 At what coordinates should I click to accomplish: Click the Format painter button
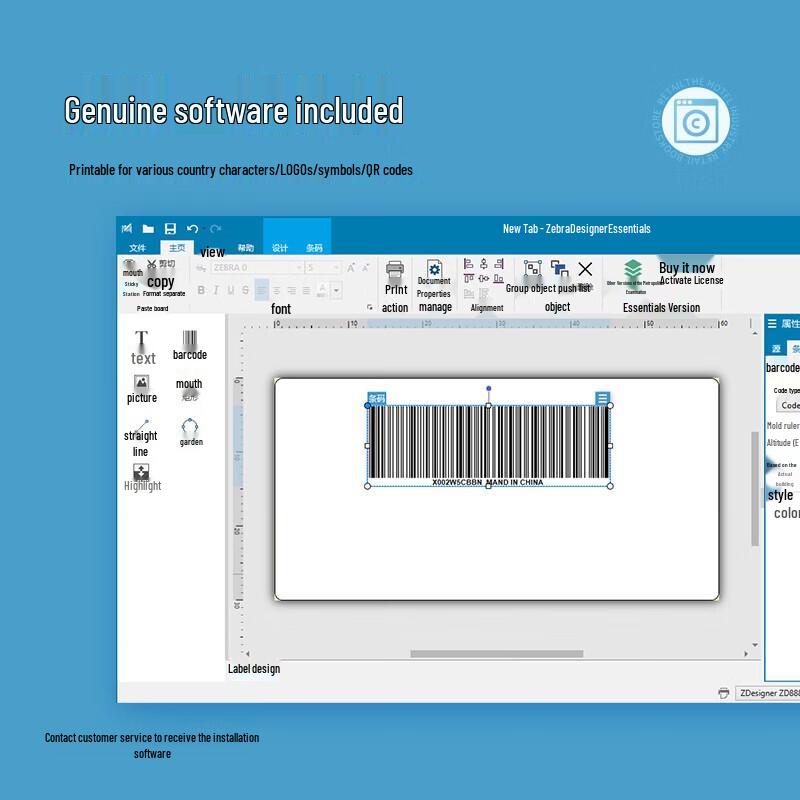click(x=164, y=293)
